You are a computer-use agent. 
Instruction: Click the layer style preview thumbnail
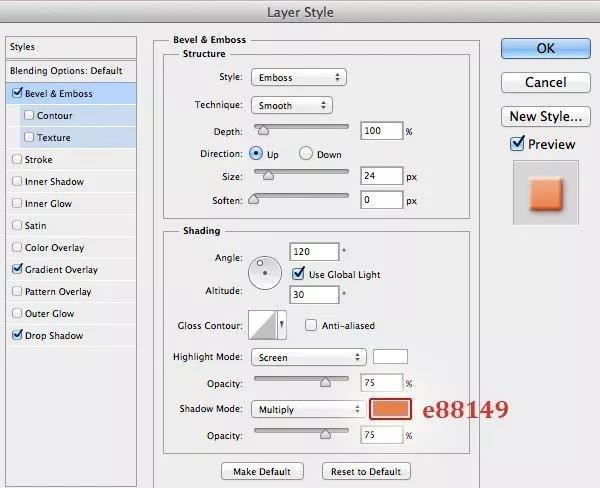[x=546, y=193]
